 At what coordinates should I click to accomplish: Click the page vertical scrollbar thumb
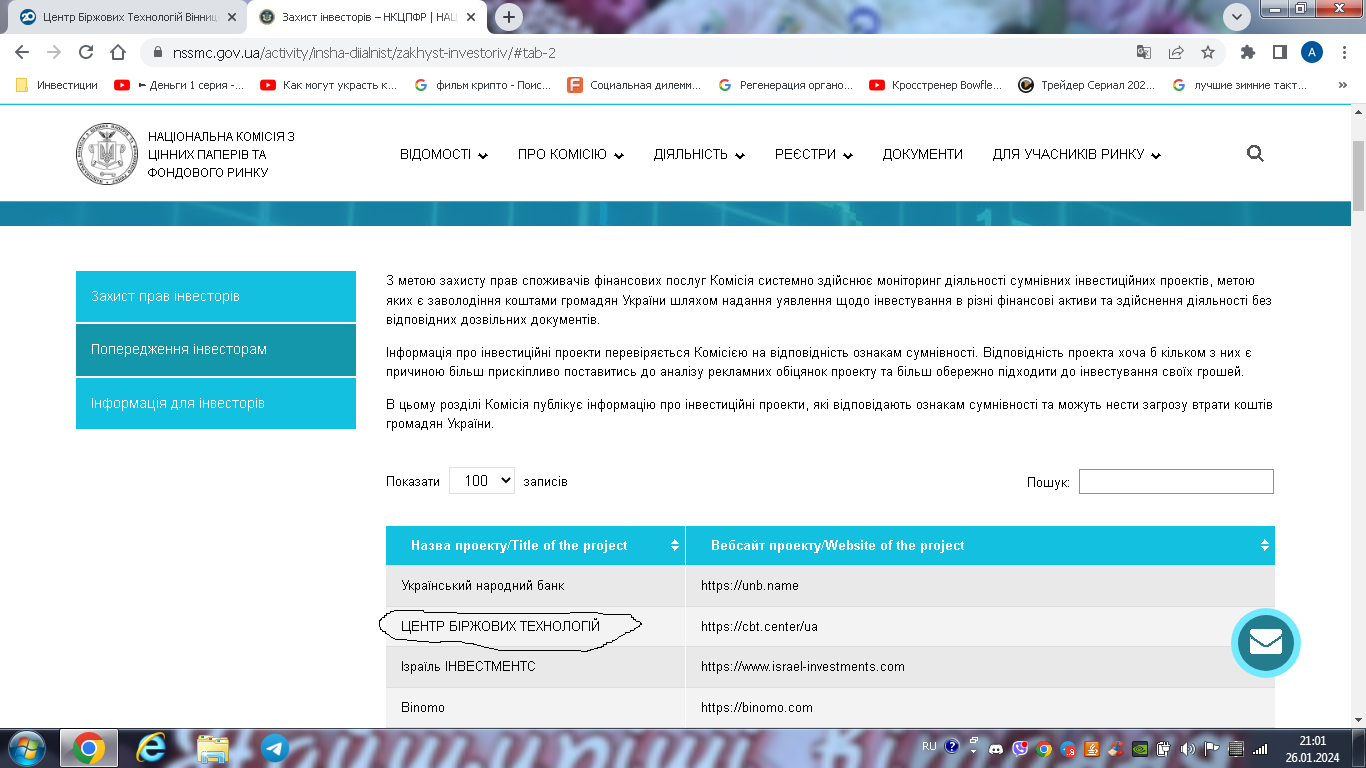pos(1358,175)
